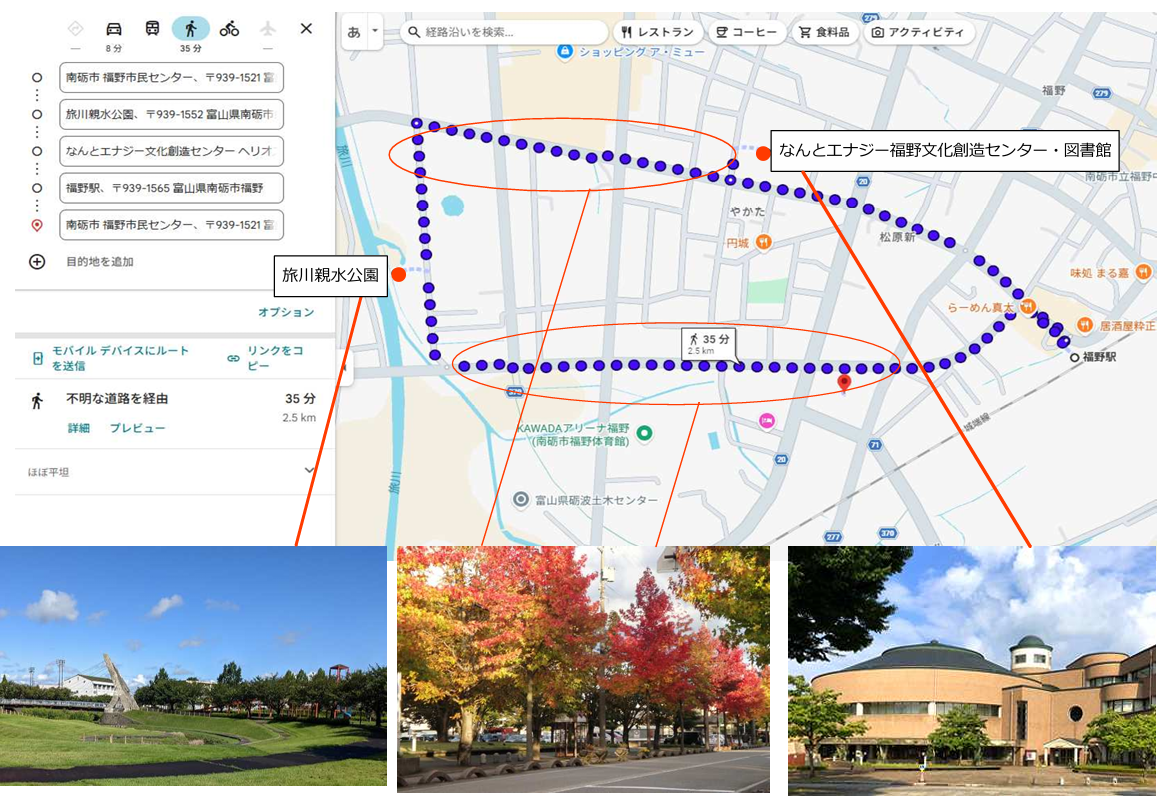Click the やかた map label
This screenshot has height=797, width=1157.
coord(747,212)
